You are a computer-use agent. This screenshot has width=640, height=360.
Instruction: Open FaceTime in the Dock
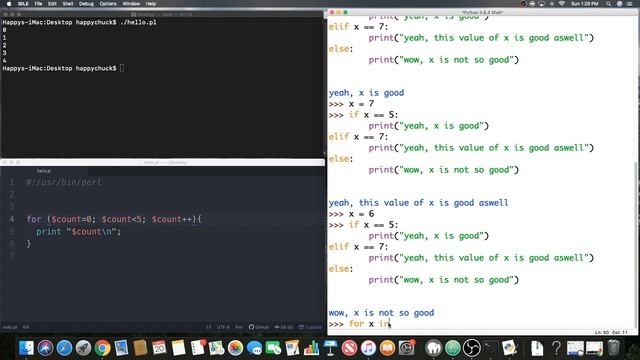(x=273, y=348)
